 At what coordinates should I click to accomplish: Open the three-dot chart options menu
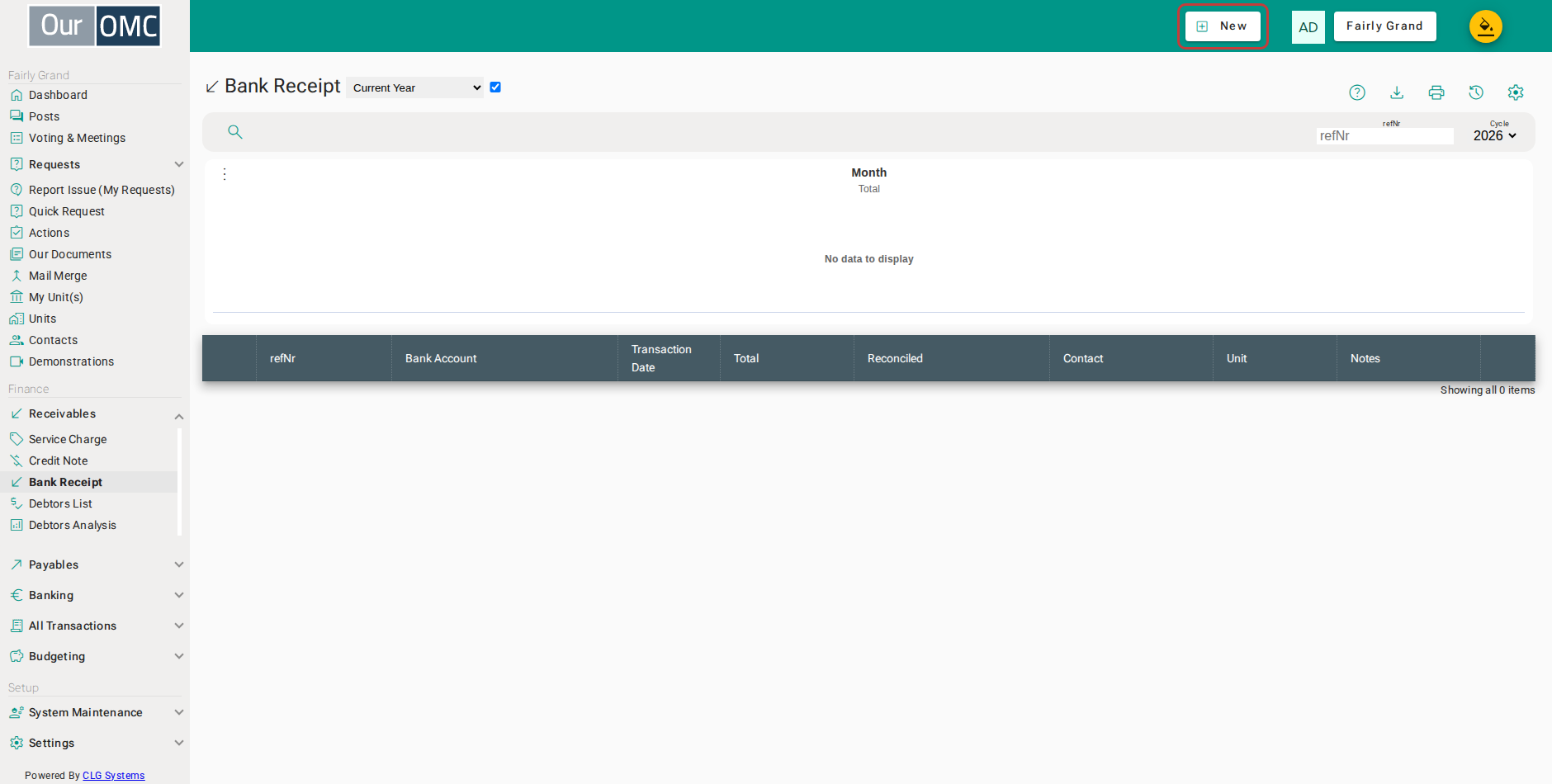[225, 174]
